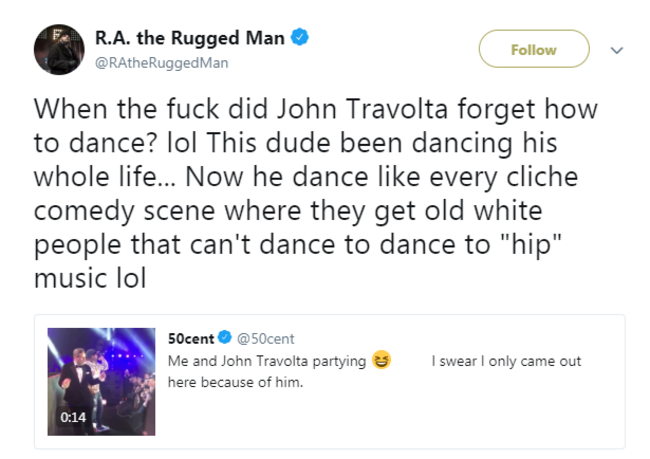Open the @50cent handle link

coord(265,339)
